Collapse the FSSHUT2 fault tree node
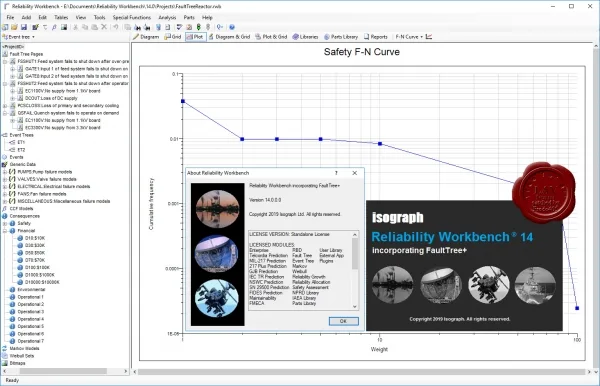 tap(5, 83)
